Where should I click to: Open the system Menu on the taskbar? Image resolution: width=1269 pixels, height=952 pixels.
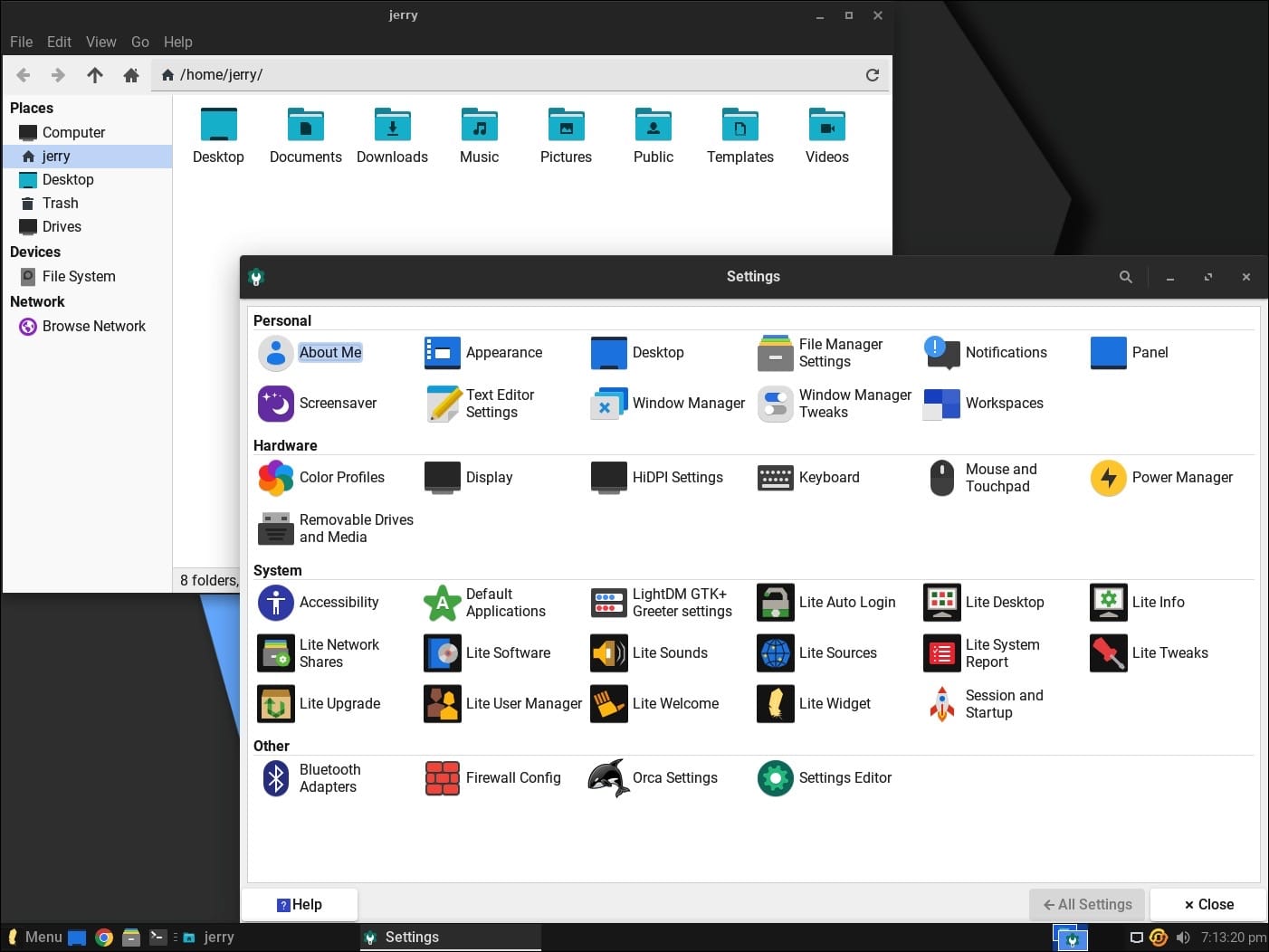point(36,937)
